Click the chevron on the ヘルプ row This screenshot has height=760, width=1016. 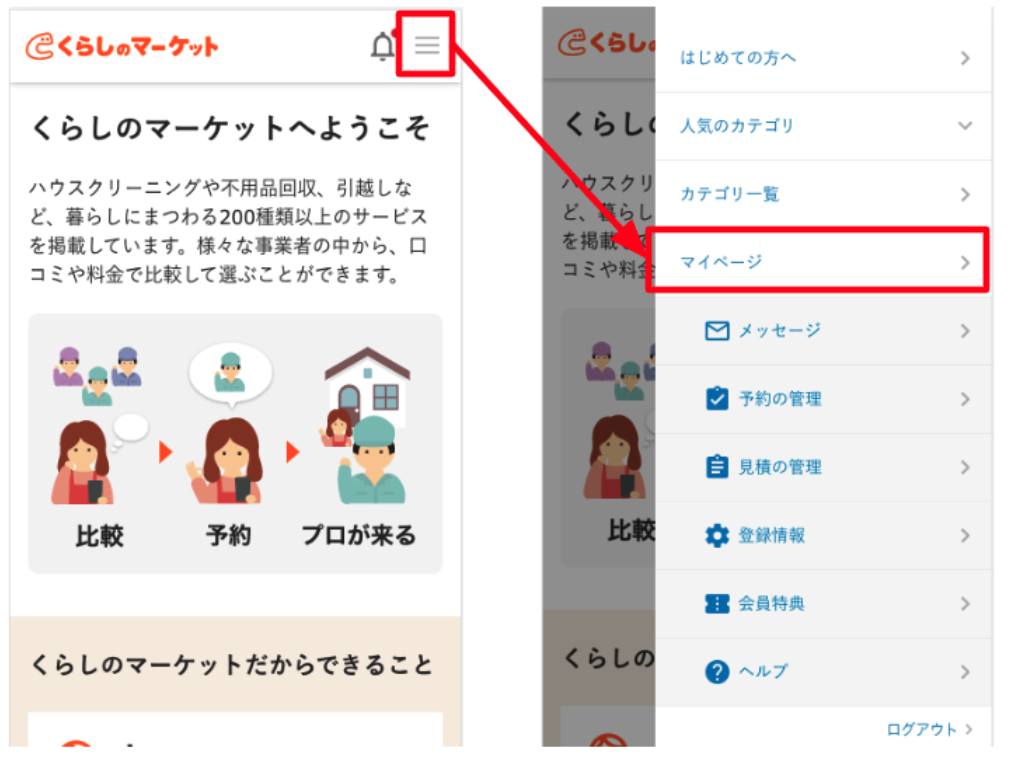[965, 672]
